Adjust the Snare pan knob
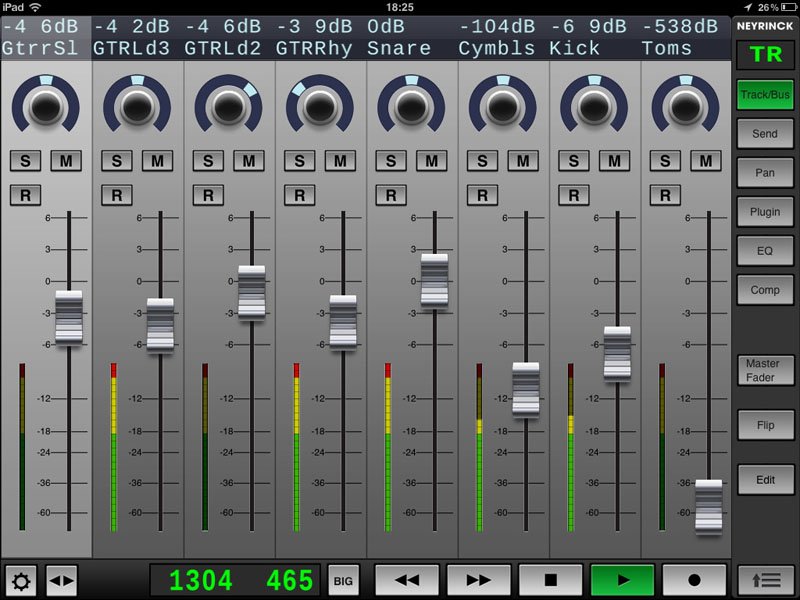This screenshot has height=600, width=800. (411, 107)
